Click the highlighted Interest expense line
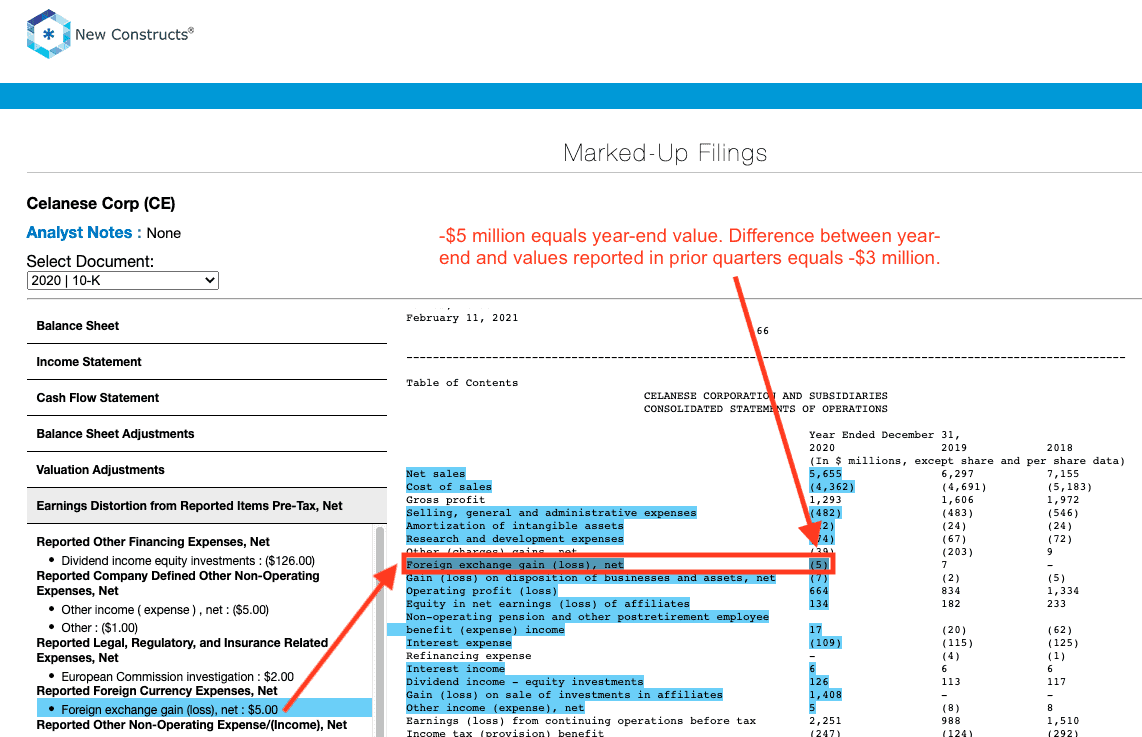 459,643
